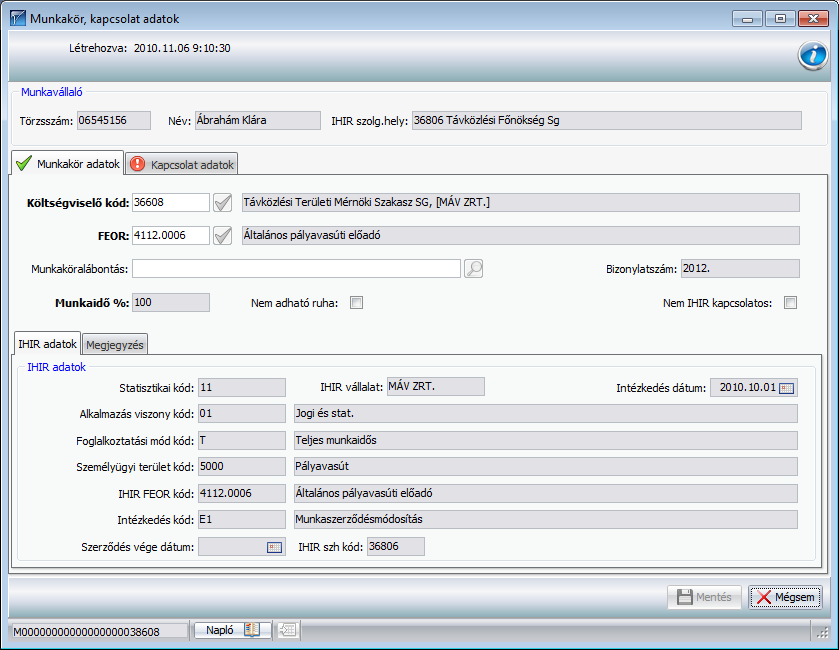Open the Napló log book button

click(233, 630)
